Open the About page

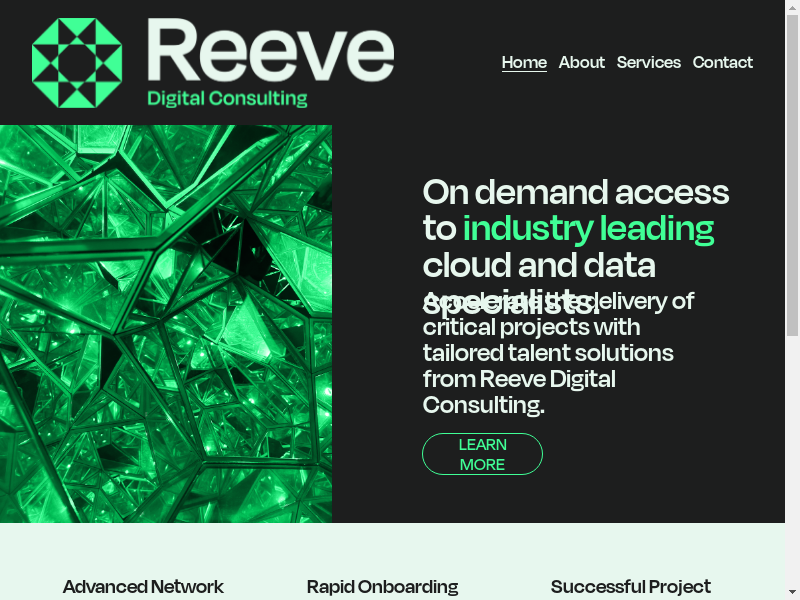581,62
